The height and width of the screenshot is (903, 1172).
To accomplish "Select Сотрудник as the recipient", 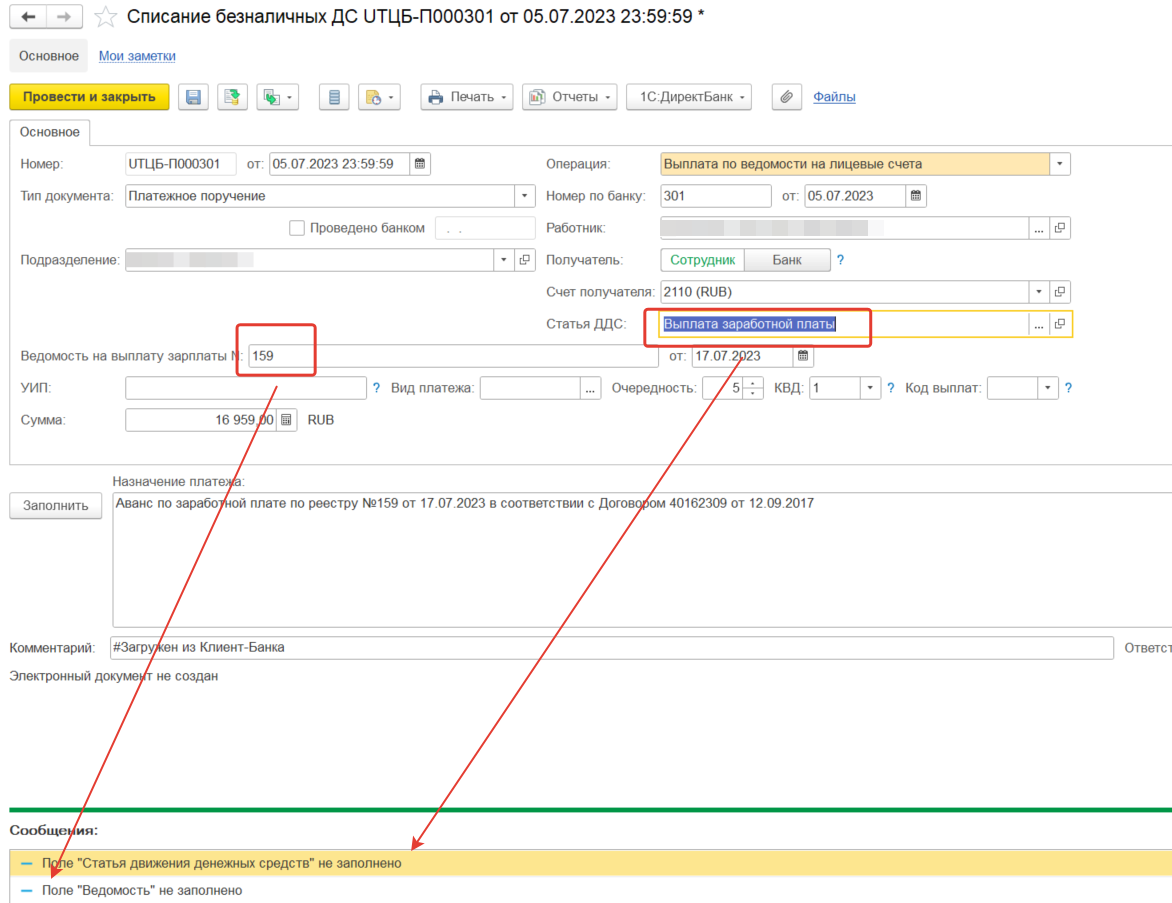I will point(703,260).
